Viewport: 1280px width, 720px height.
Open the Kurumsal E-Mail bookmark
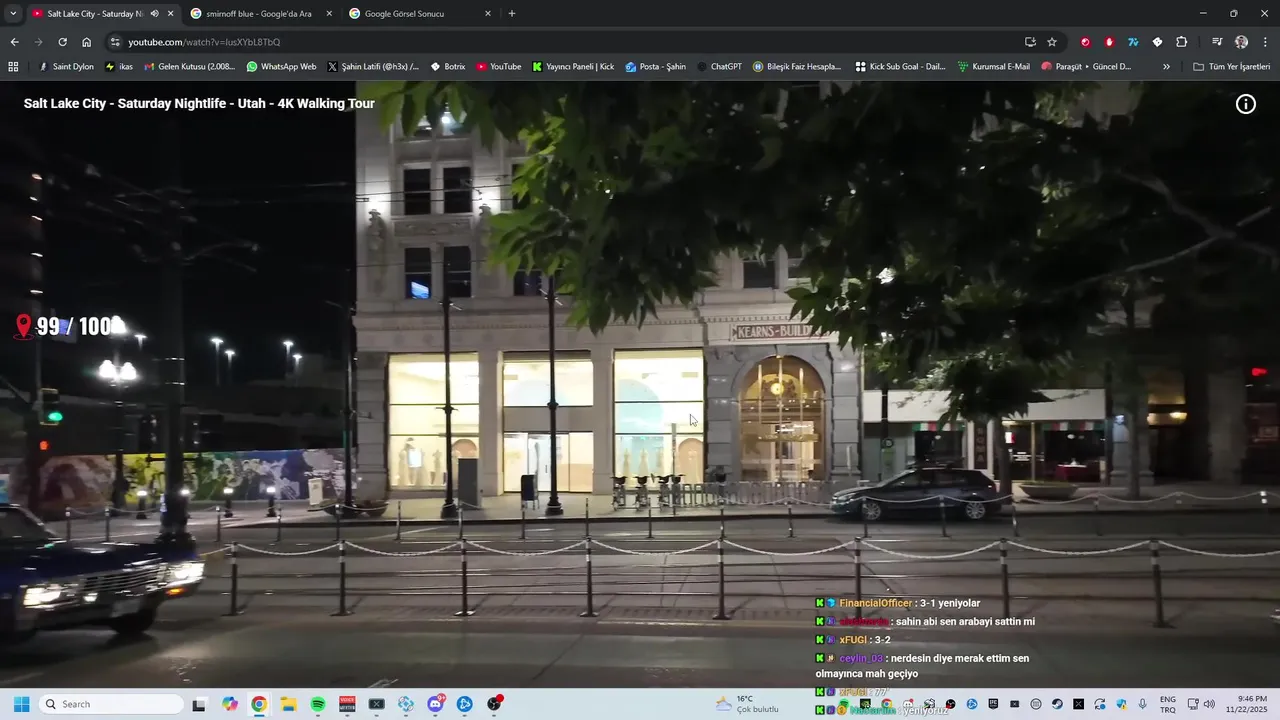coord(993,67)
